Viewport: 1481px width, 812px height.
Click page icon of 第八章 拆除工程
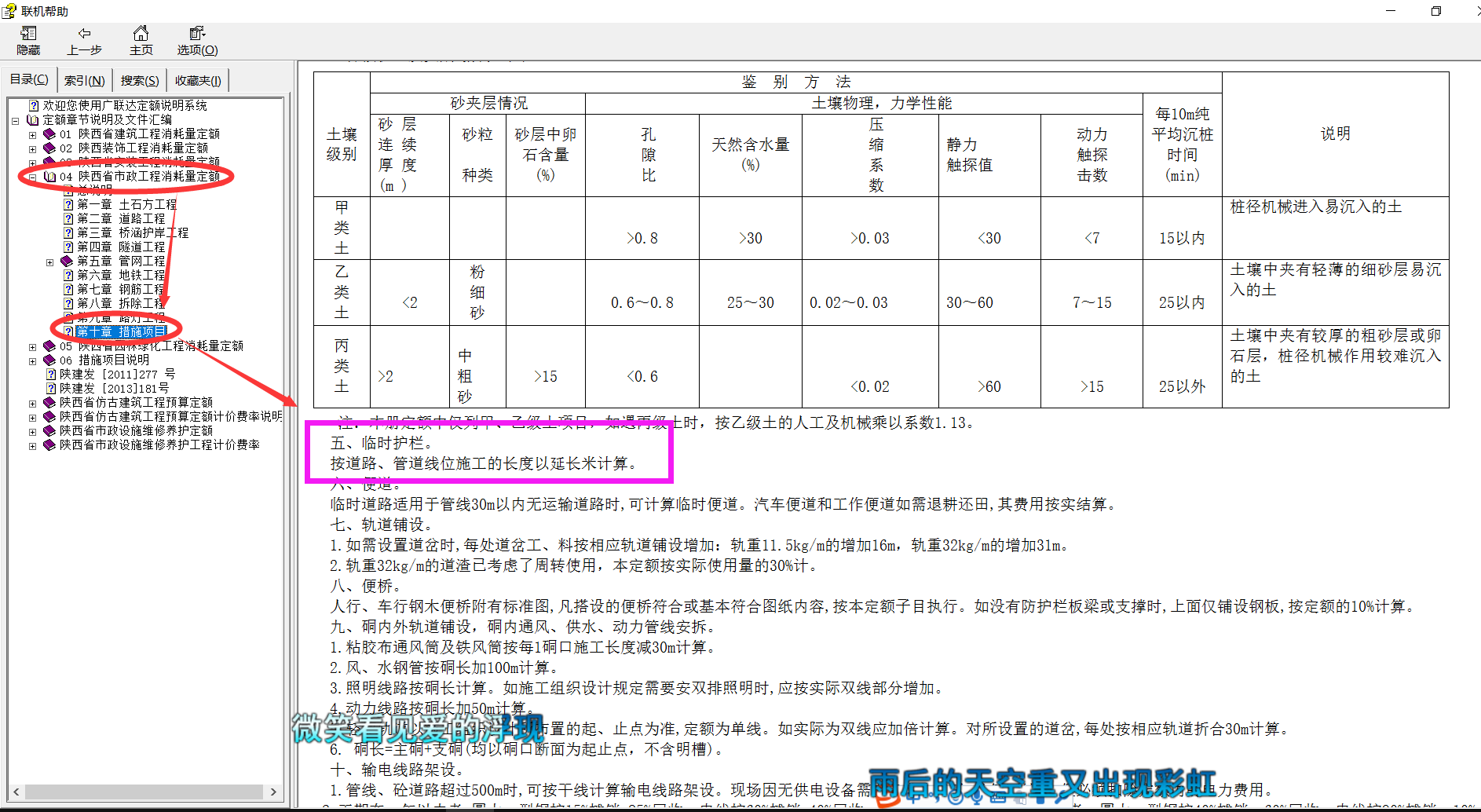tap(68, 303)
